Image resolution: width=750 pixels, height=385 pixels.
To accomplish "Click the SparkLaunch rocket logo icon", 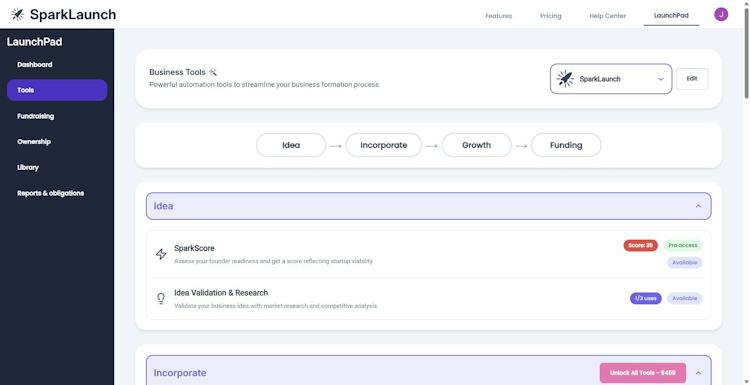I will click(17, 14).
